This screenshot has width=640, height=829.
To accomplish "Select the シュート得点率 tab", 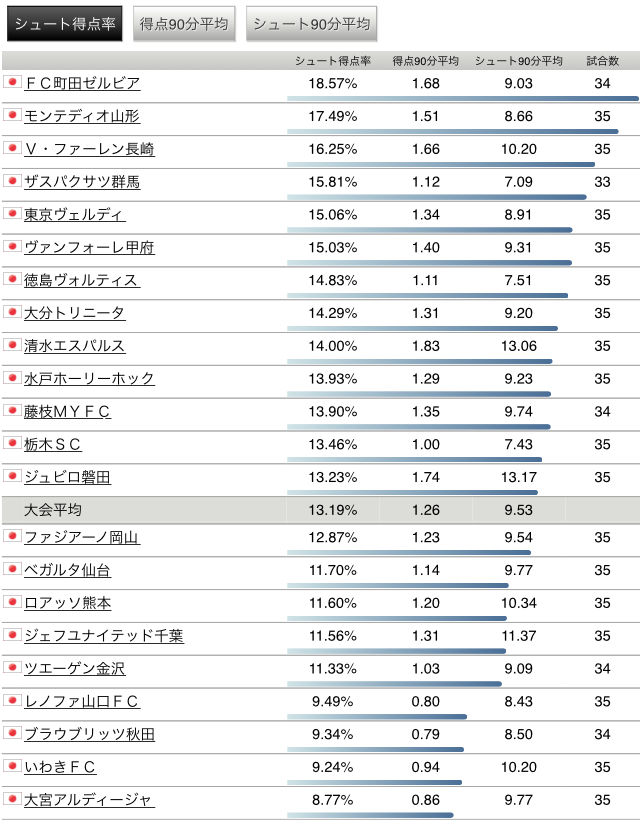I will coord(64,24).
